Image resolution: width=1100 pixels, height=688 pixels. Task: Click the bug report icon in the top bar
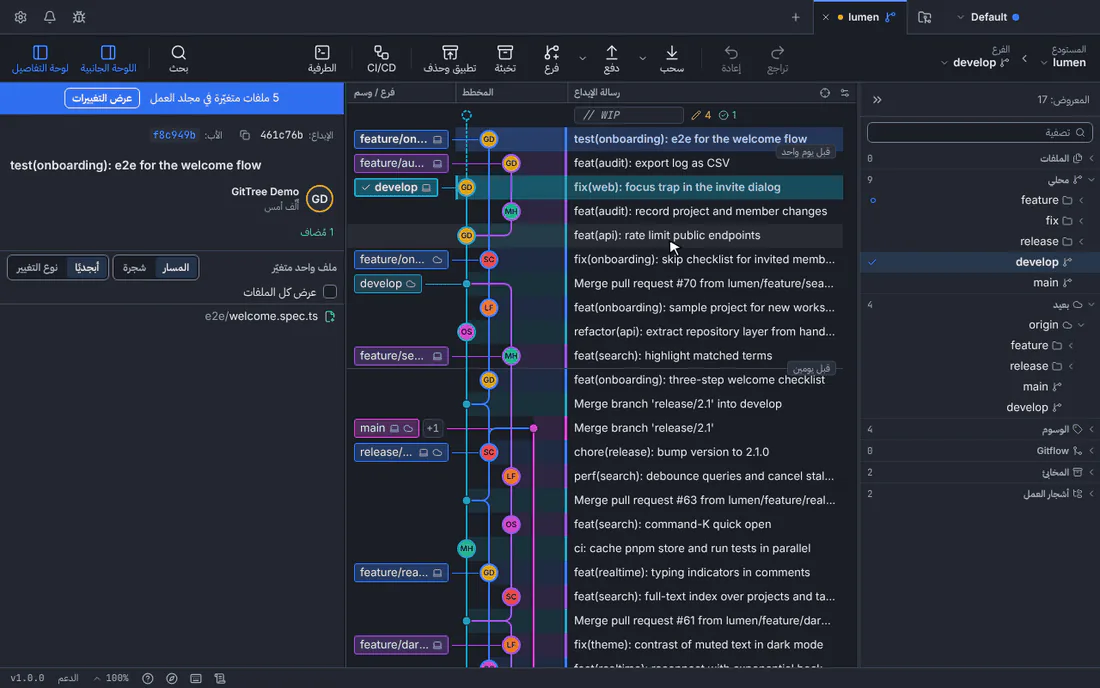coord(79,17)
